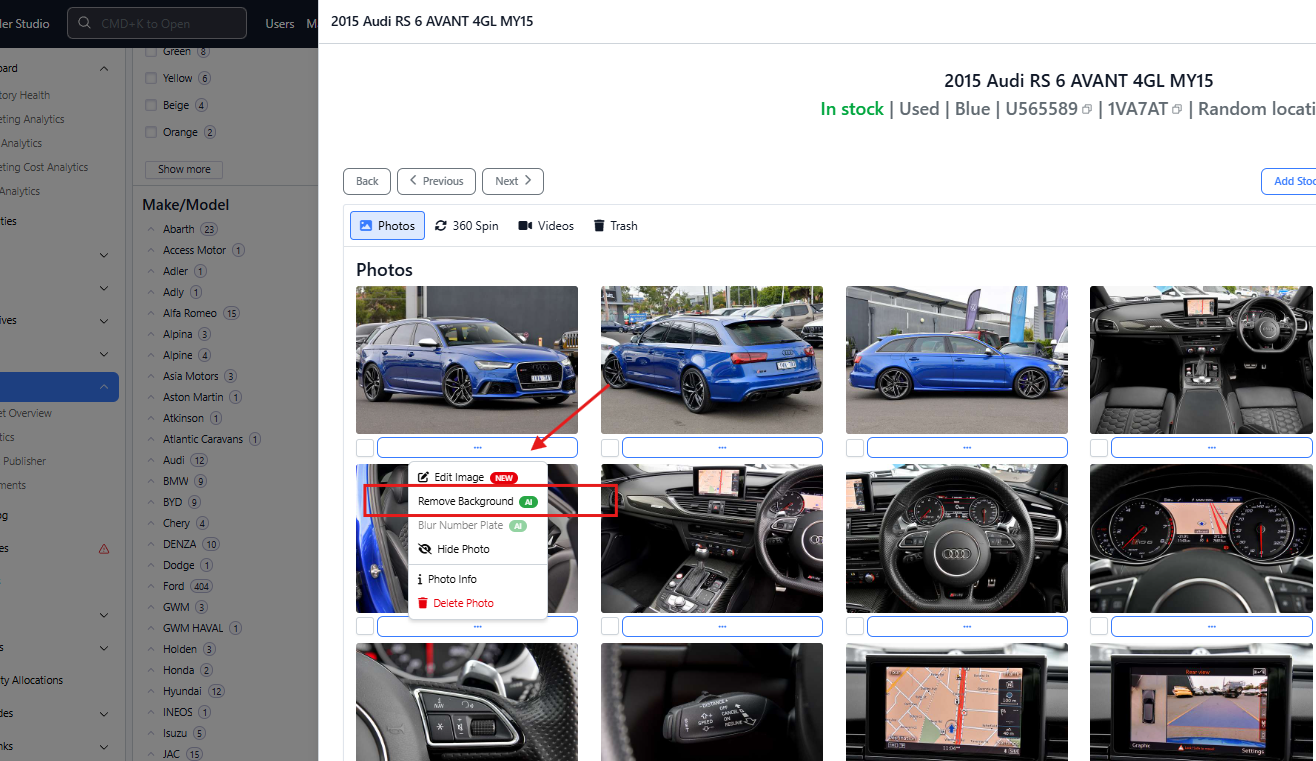Tick the checkbox under the rear-view Audi photo

610,448
